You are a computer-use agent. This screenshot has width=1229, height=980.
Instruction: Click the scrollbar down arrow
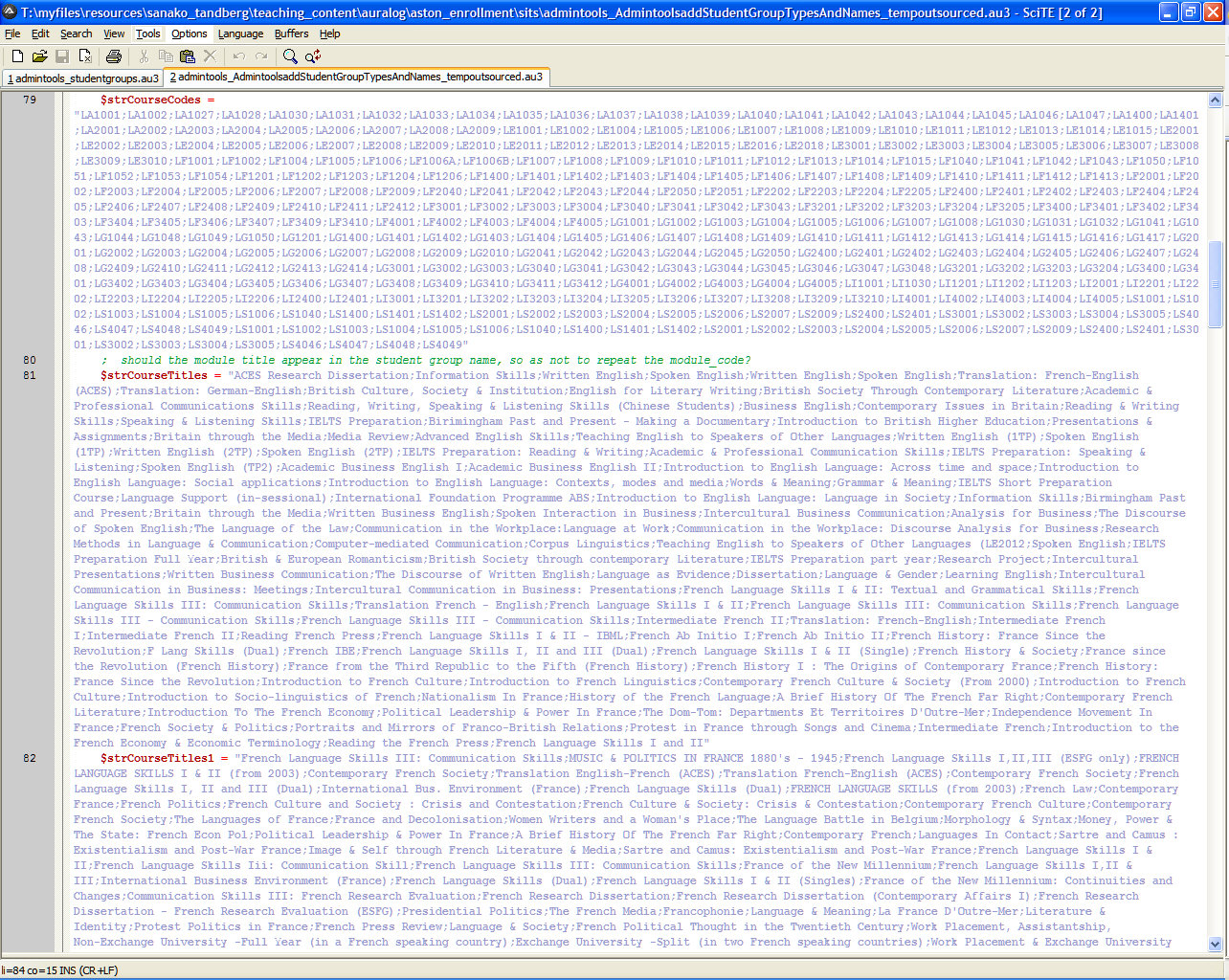(x=1216, y=944)
